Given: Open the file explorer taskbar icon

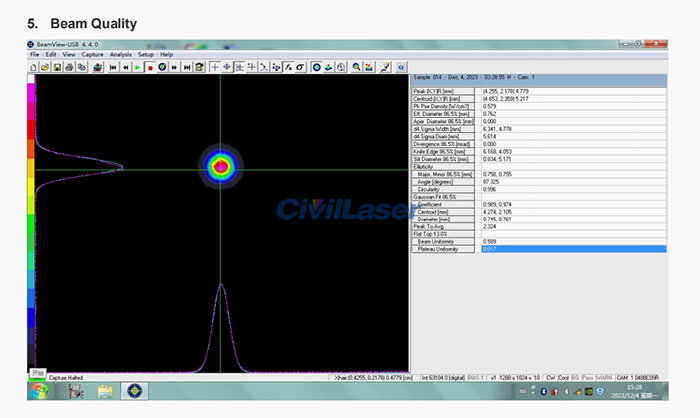Looking at the screenshot, I should [106, 391].
